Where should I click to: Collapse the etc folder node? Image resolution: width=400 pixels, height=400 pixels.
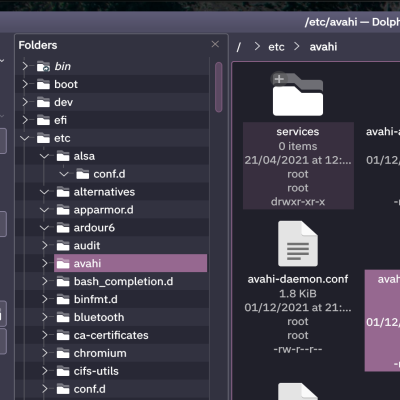coord(25,138)
